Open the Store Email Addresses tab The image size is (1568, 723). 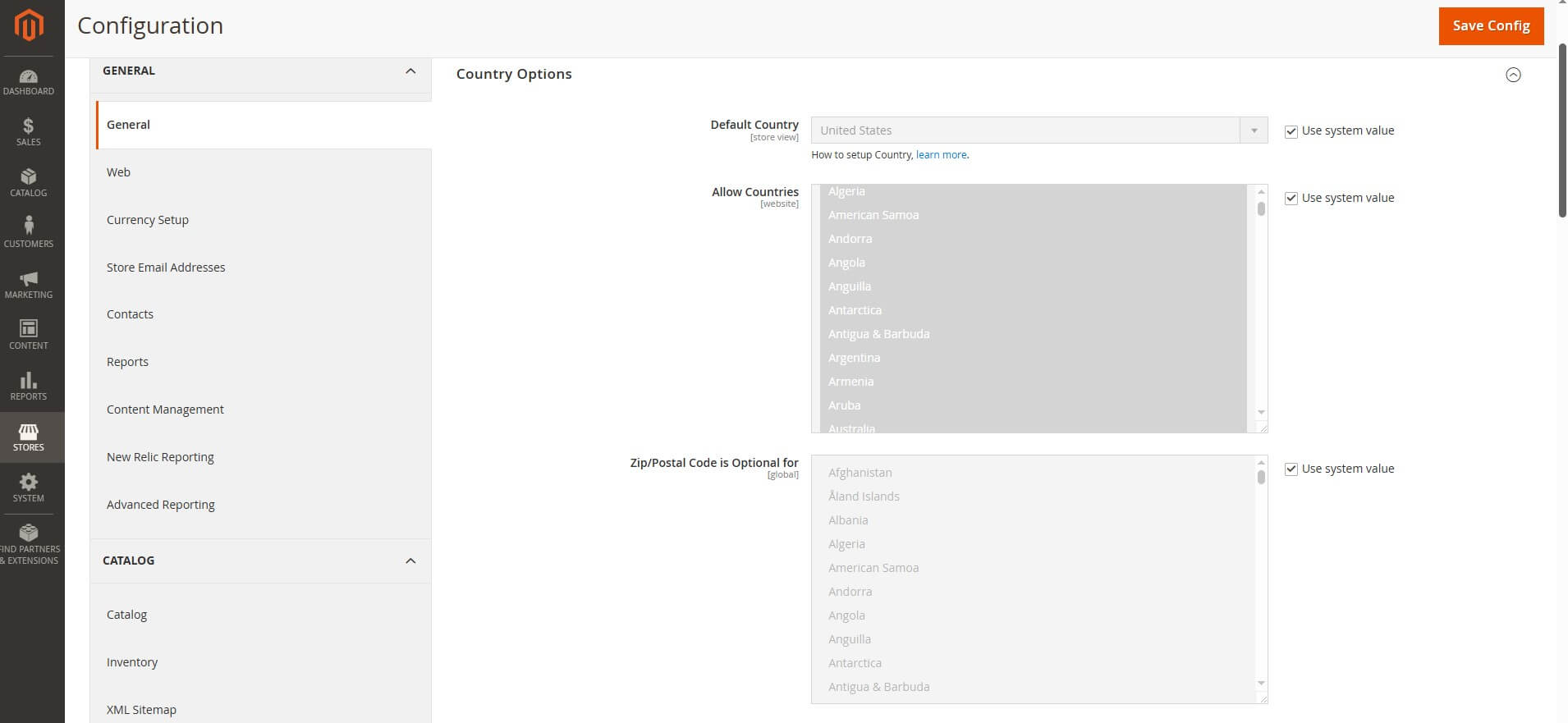click(264, 268)
